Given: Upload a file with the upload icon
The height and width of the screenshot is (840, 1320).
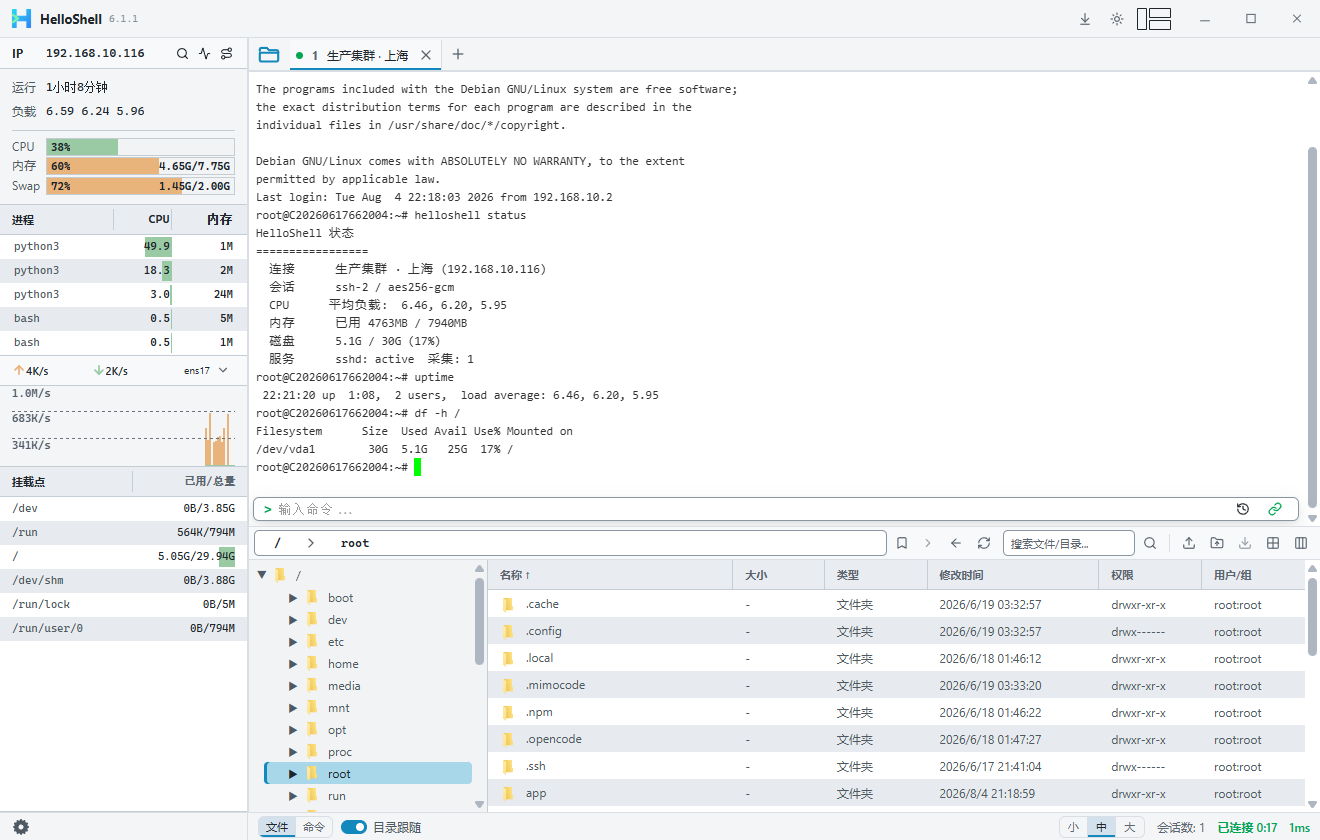Looking at the screenshot, I should [x=1189, y=543].
